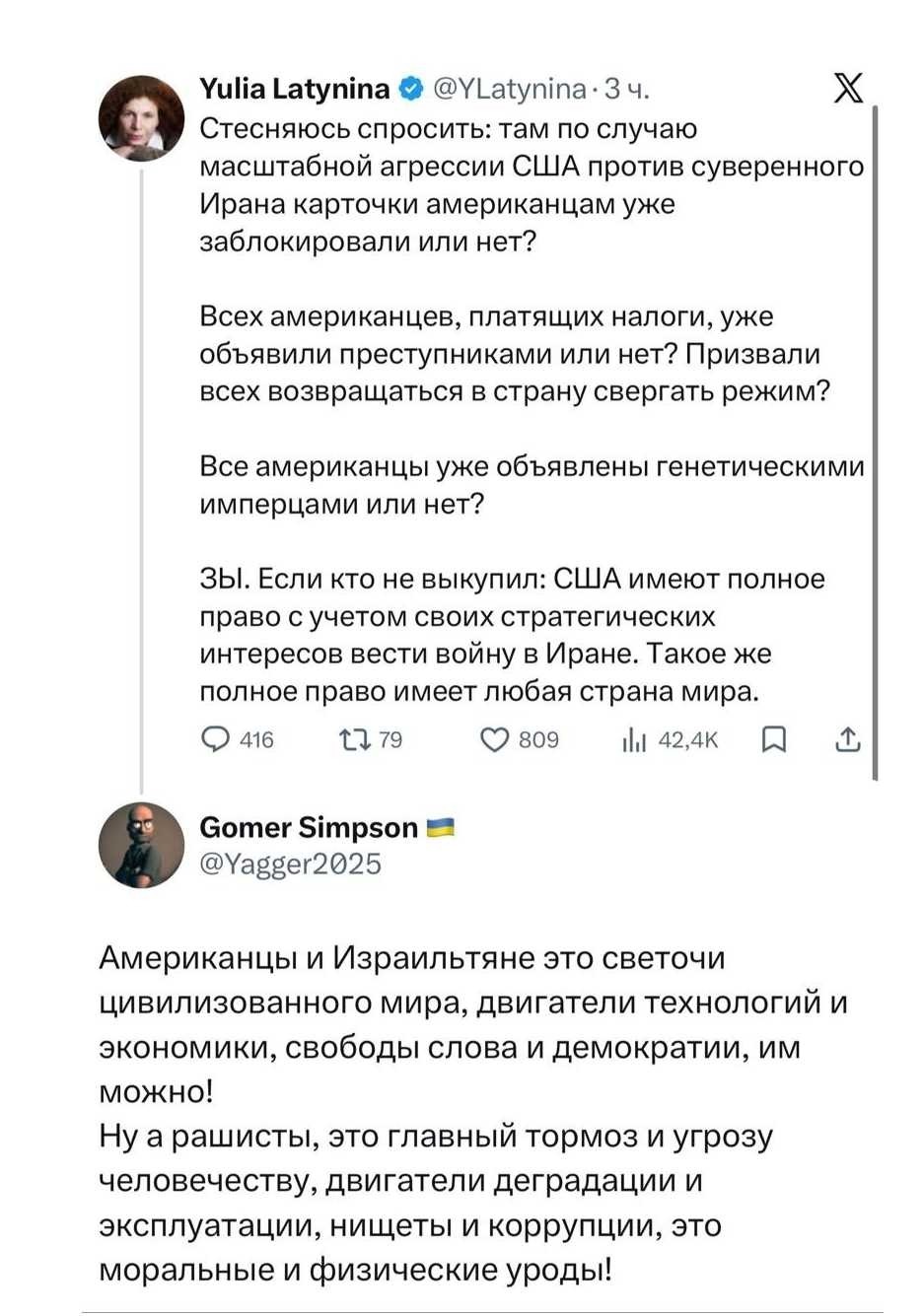Open Yulia Latynina's profile name

pos(296,88)
